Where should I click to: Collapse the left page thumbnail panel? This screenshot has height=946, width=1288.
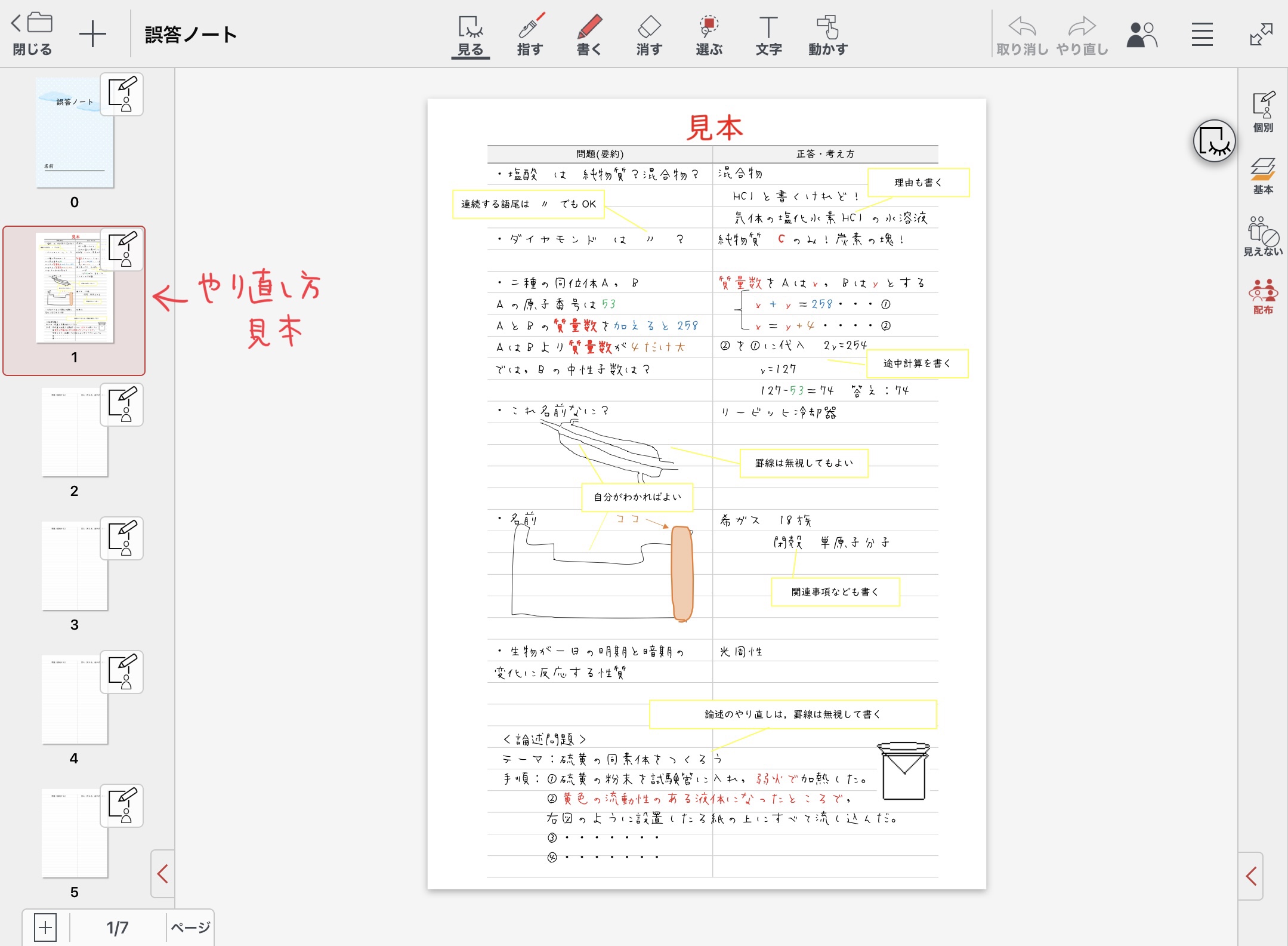click(x=162, y=874)
